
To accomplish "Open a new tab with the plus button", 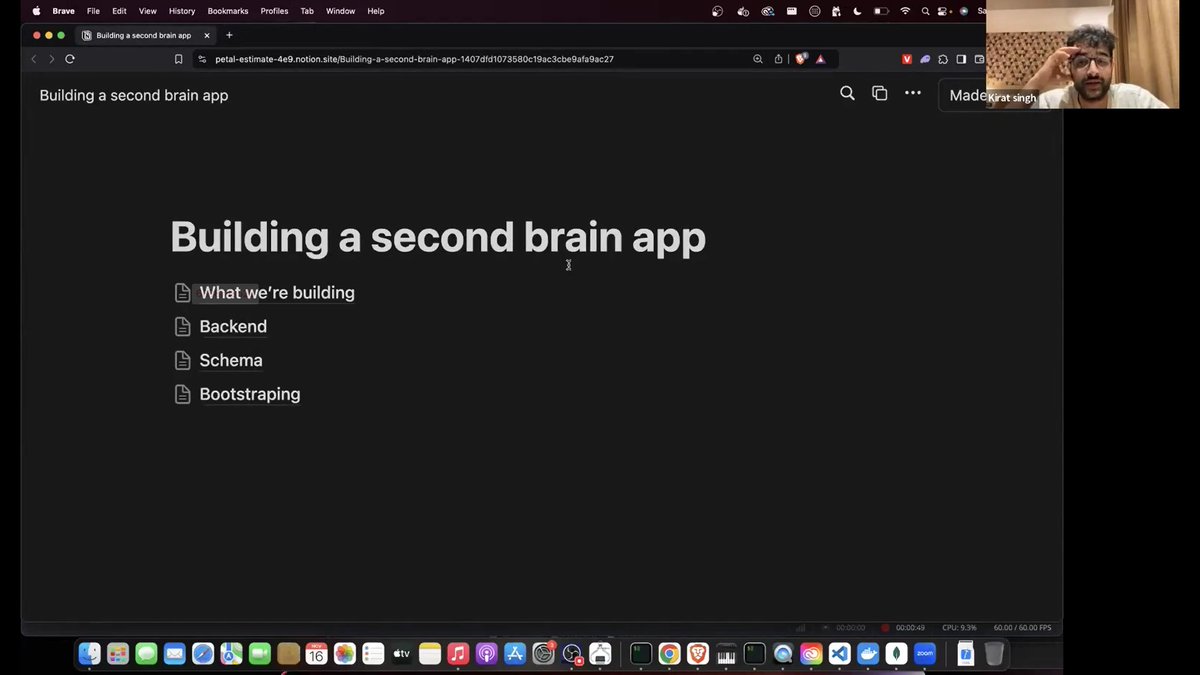I will pos(229,35).
